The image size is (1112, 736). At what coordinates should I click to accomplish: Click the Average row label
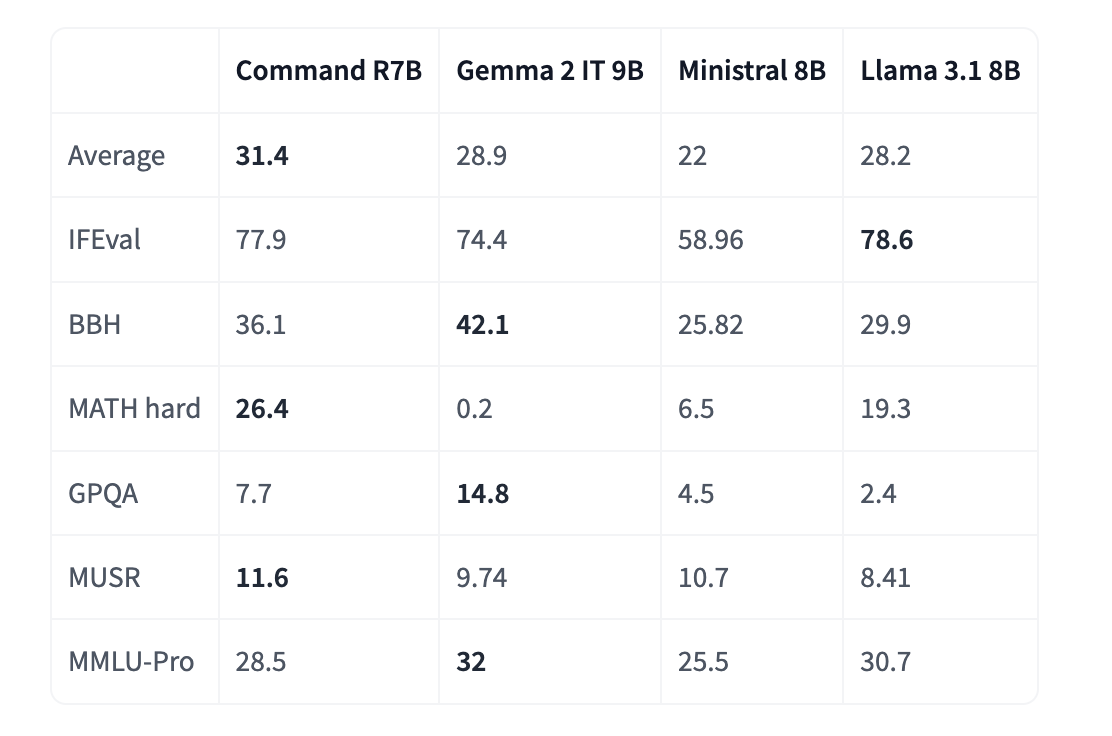click(x=116, y=156)
